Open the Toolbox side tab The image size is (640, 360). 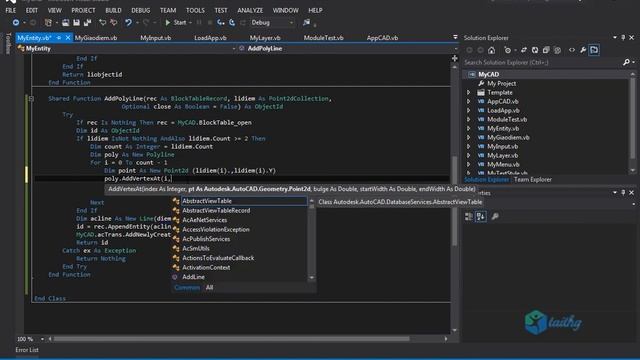[x=8, y=44]
